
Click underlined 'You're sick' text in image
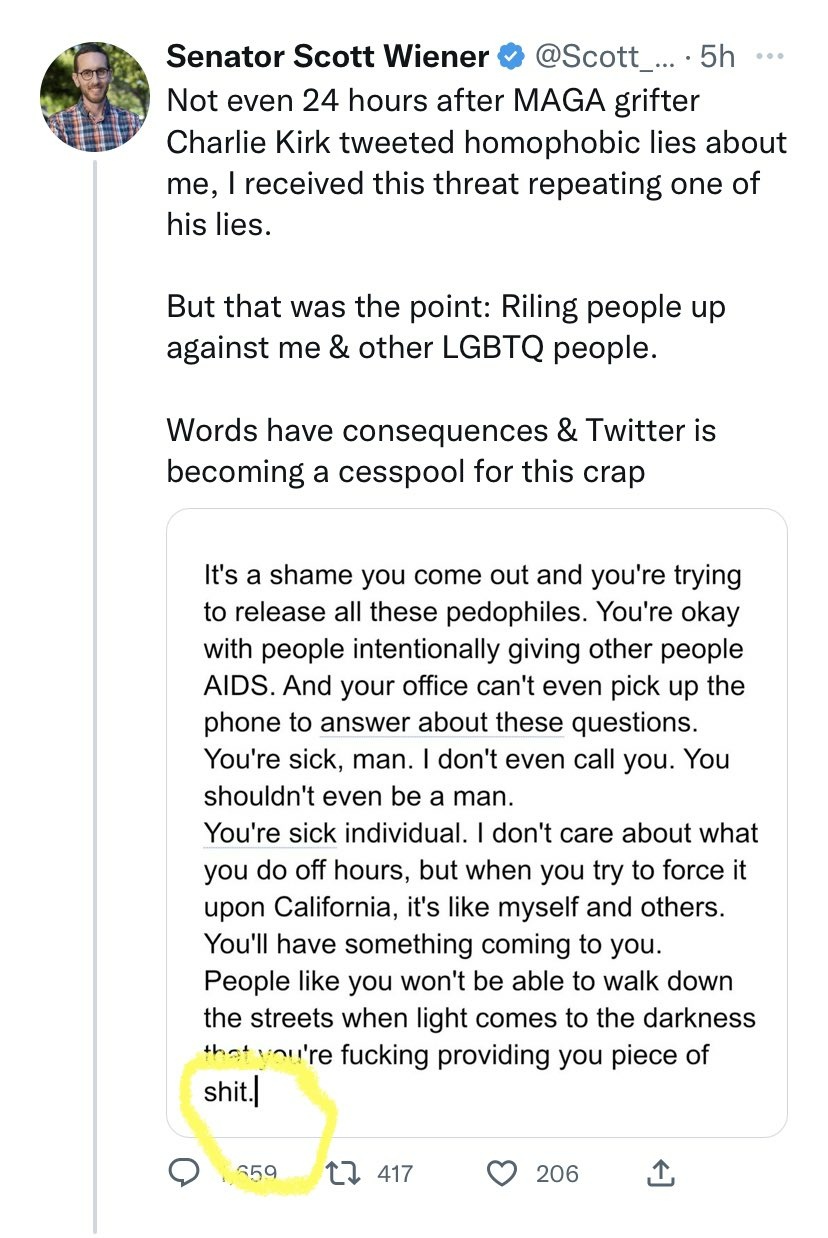point(270,833)
